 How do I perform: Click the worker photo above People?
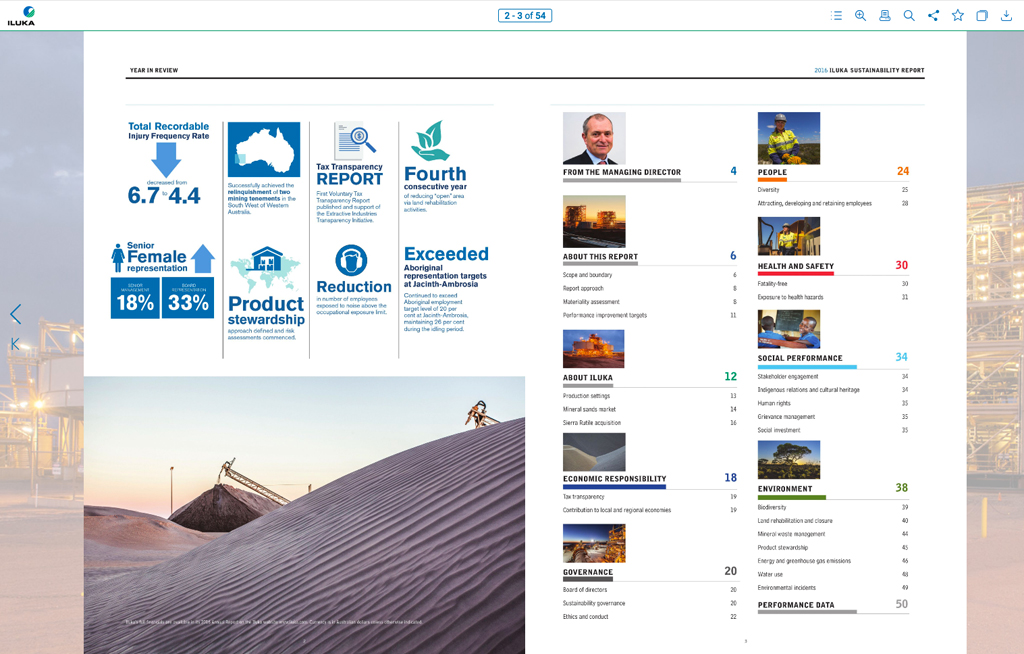pyautogui.click(x=789, y=138)
